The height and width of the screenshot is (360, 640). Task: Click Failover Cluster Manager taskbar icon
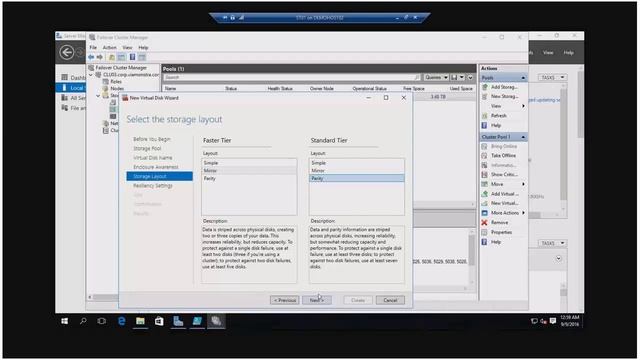216,321
